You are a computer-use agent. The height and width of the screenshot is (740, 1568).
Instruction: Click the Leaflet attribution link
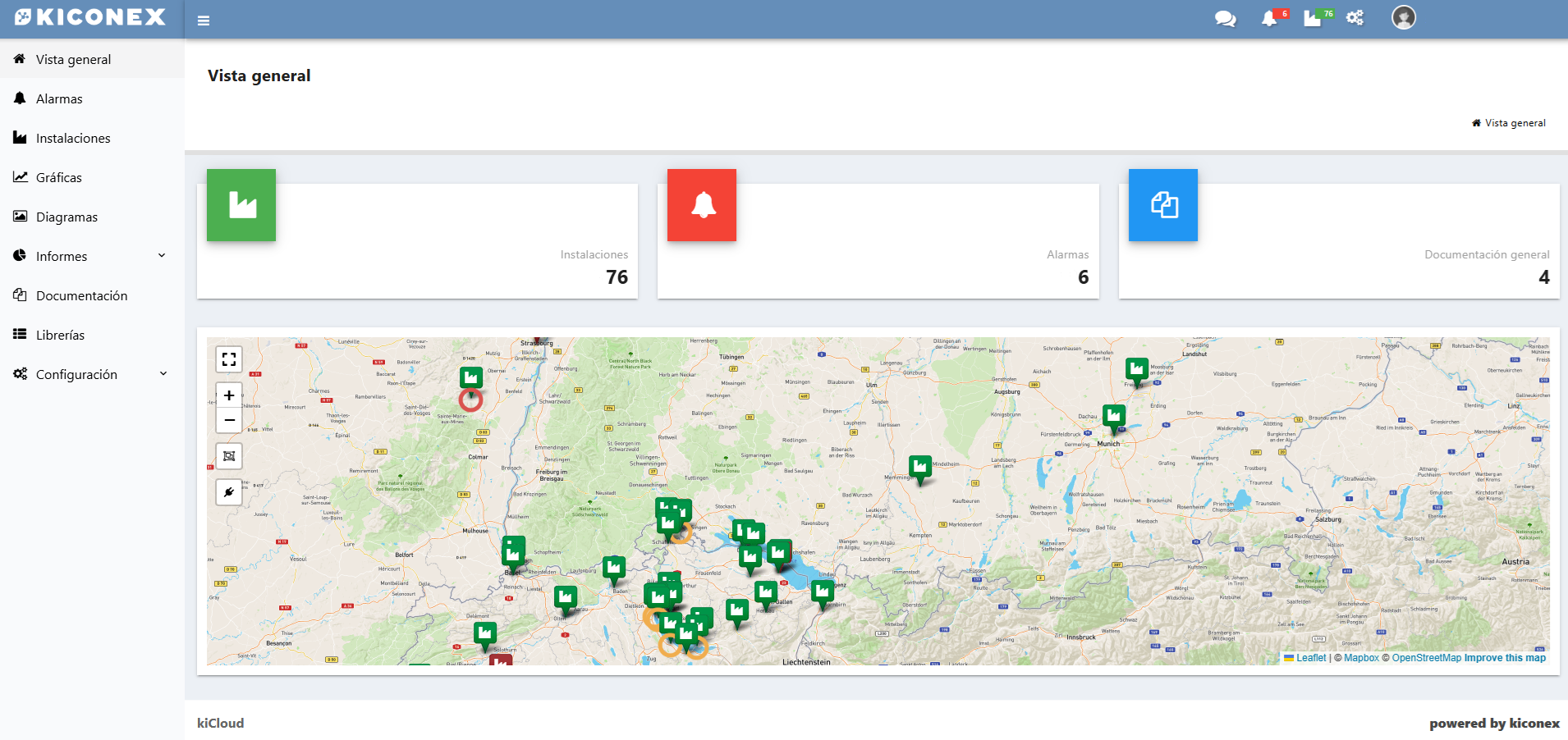1310,658
